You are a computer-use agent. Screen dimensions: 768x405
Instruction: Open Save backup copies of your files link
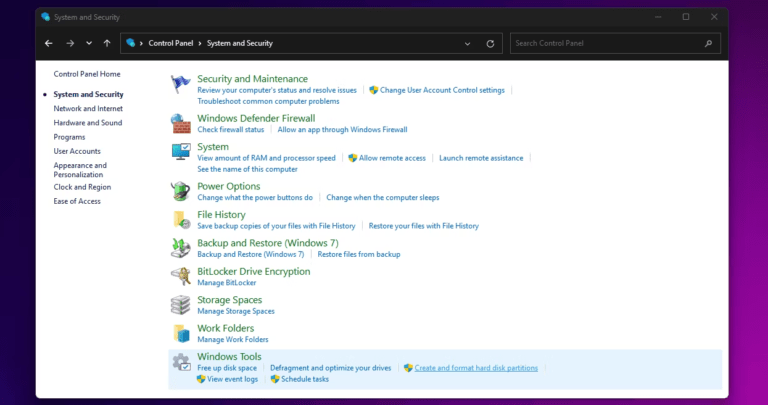click(276, 226)
